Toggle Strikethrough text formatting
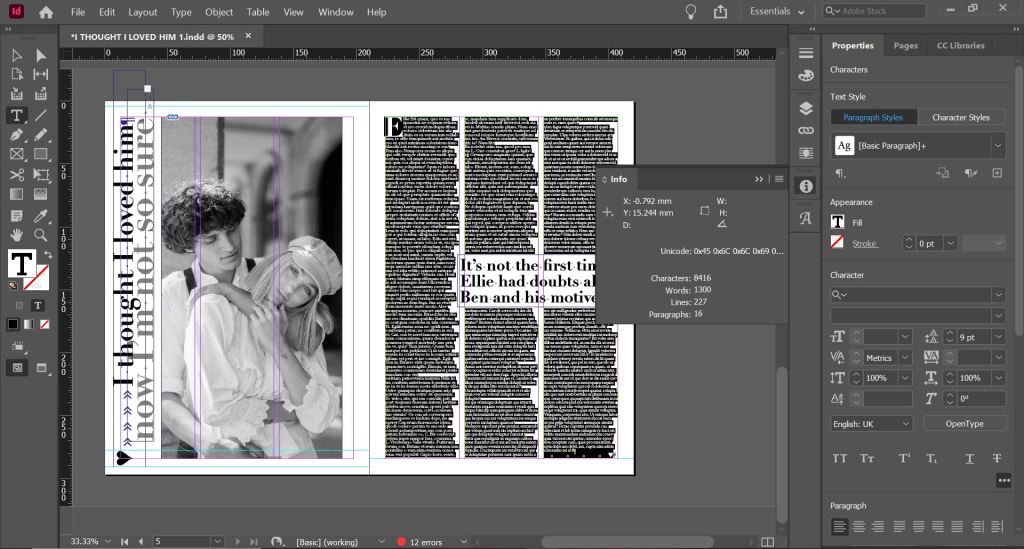Screen dimensions: 1024x549 pyautogui.click(x=997, y=458)
